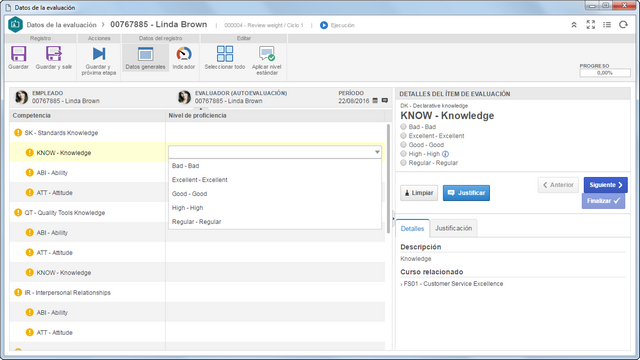Click Aplicar nivel estándar icon
This screenshot has height=360, width=640.
[267, 54]
